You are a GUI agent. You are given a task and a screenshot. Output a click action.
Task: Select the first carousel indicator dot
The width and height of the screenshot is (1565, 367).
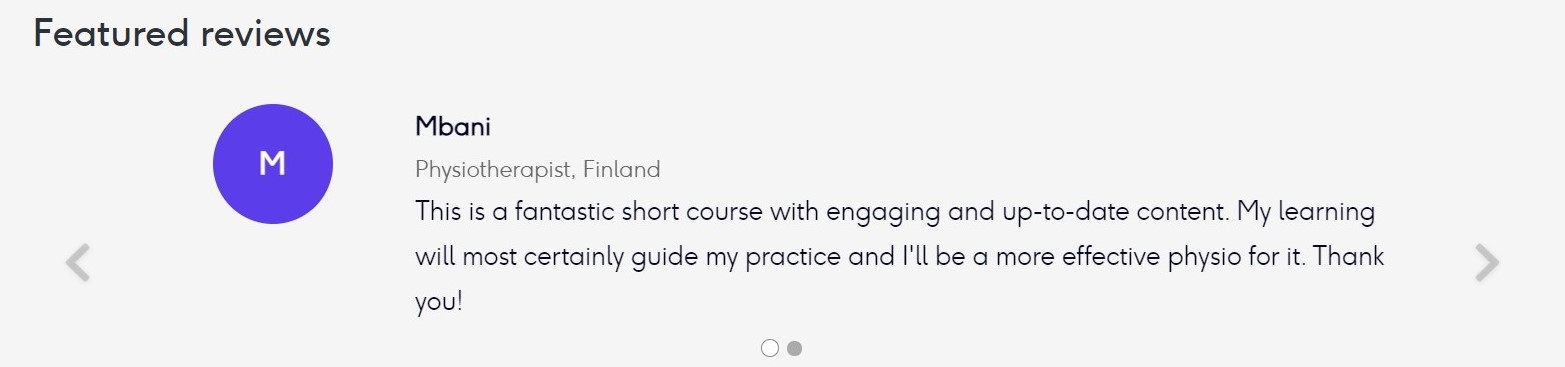(769, 348)
